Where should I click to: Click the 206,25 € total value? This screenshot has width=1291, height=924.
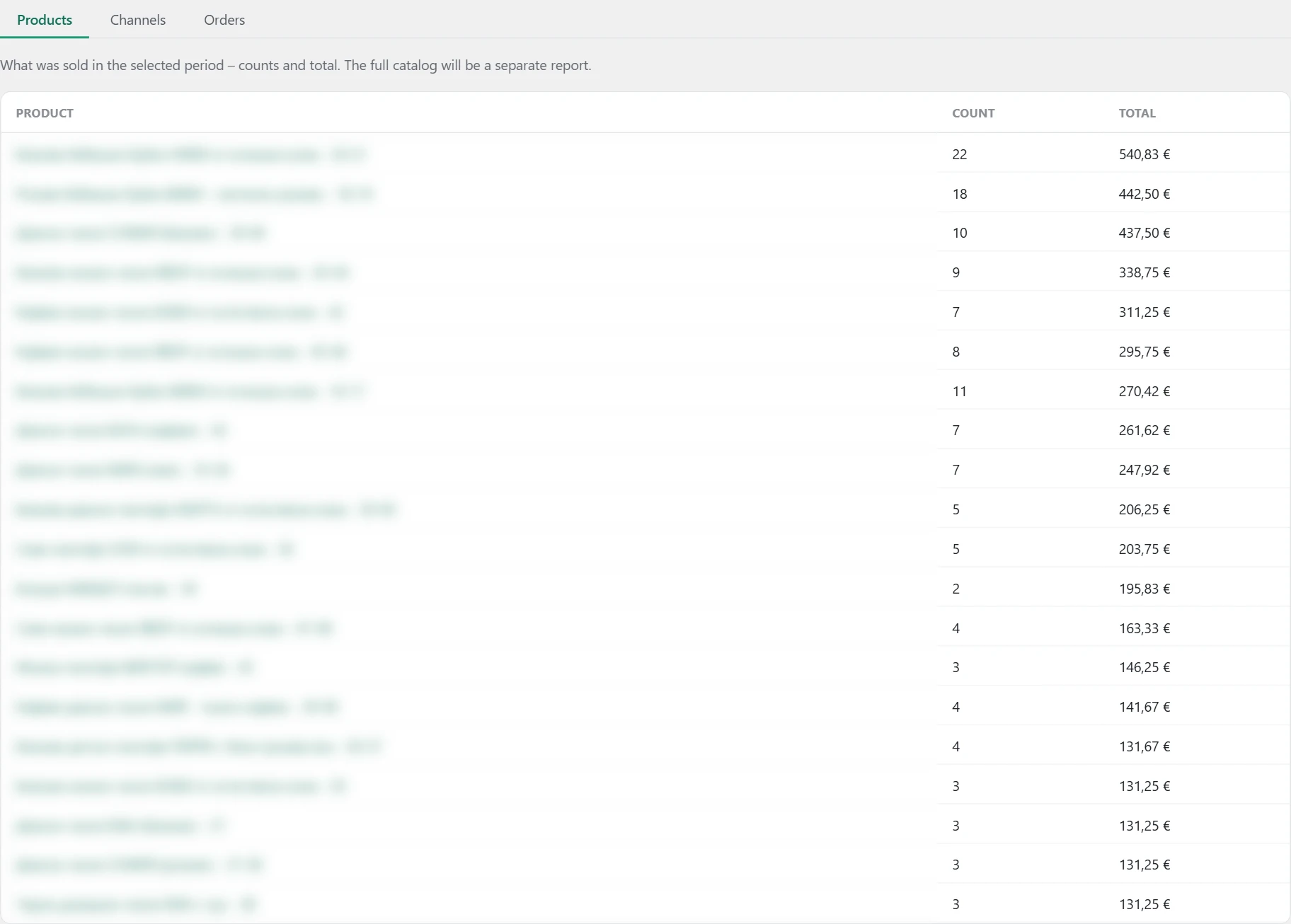click(1144, 509)
